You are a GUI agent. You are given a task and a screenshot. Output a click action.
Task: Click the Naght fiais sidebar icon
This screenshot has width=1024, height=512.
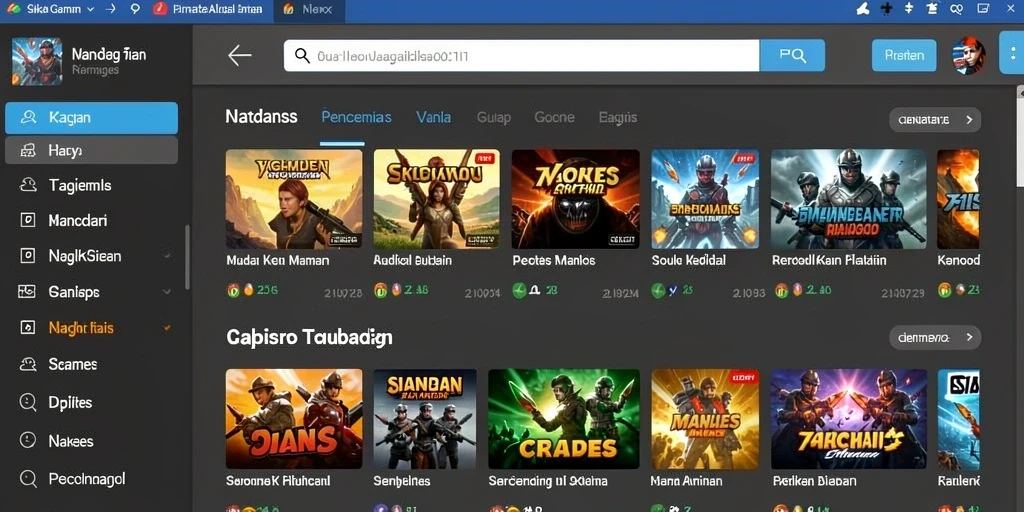[28, 327]
